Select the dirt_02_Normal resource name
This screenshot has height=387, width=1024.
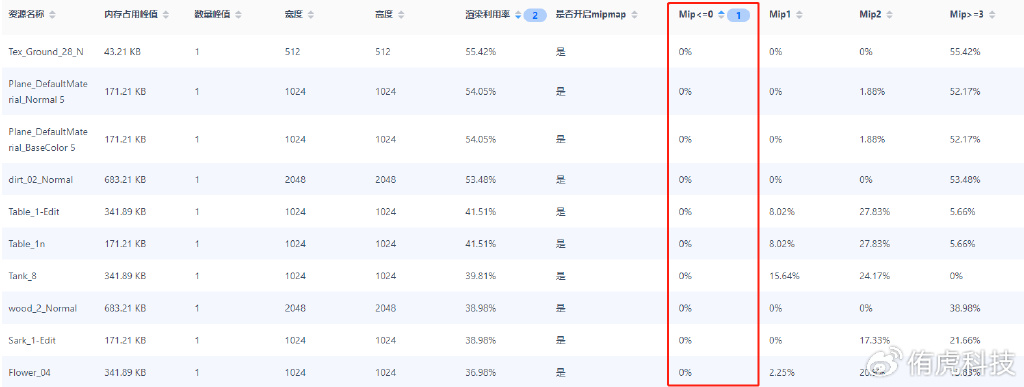pos(40,179)
